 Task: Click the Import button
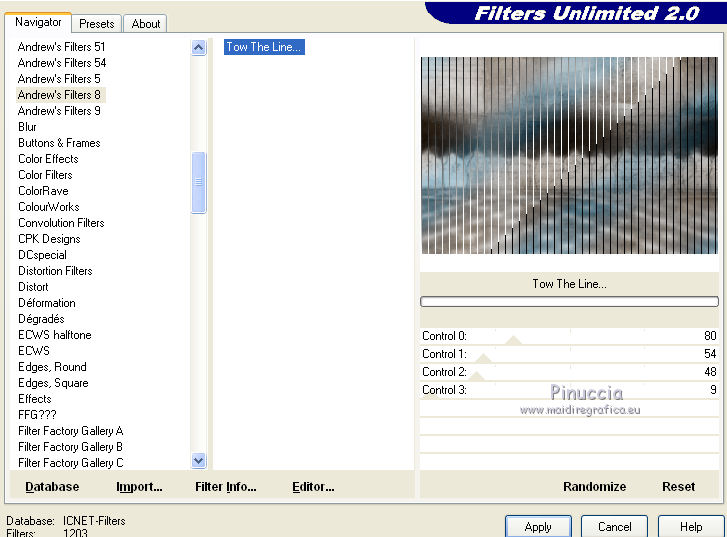click(139, 486)
